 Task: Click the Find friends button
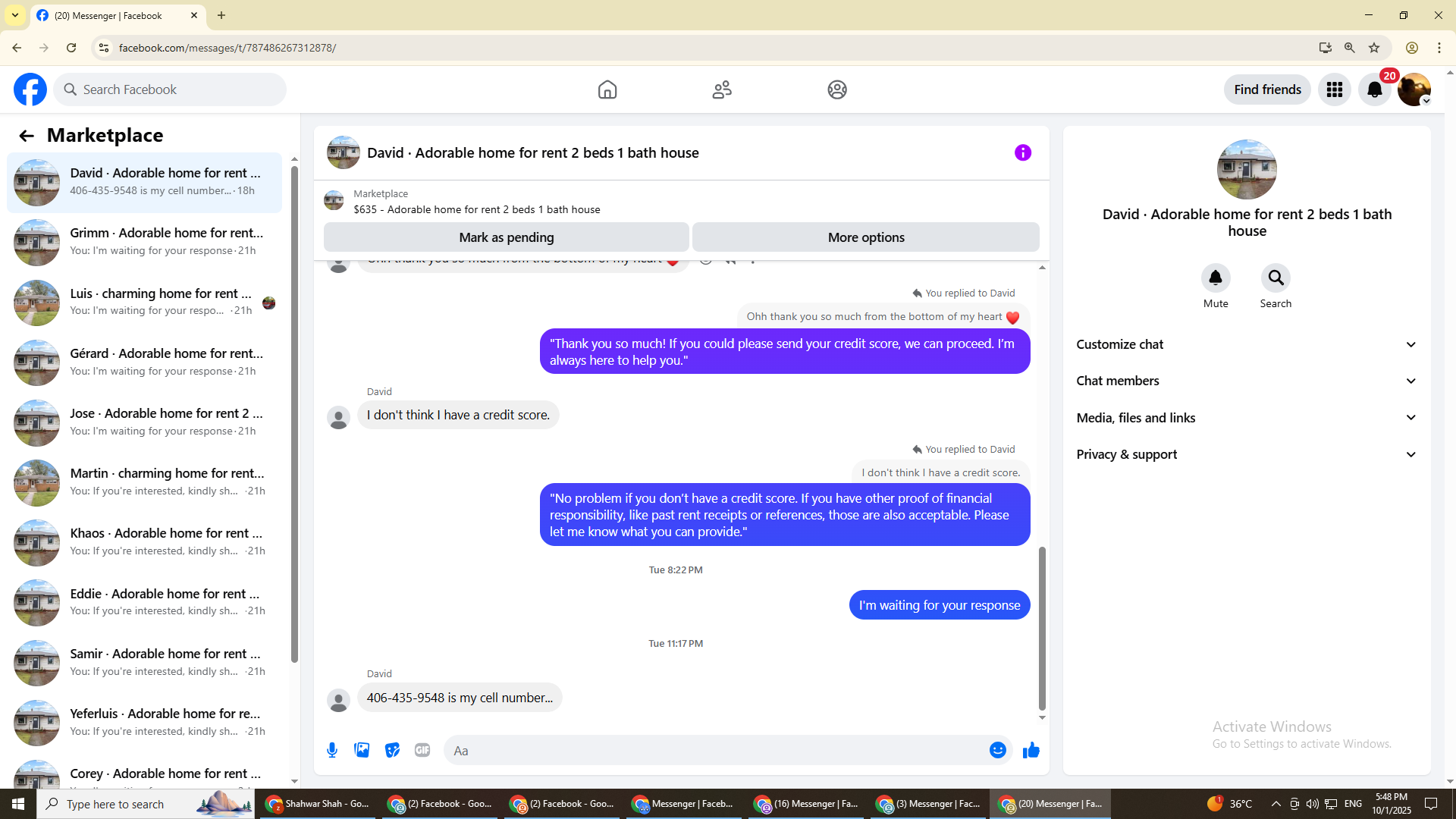coord(1267,89)
